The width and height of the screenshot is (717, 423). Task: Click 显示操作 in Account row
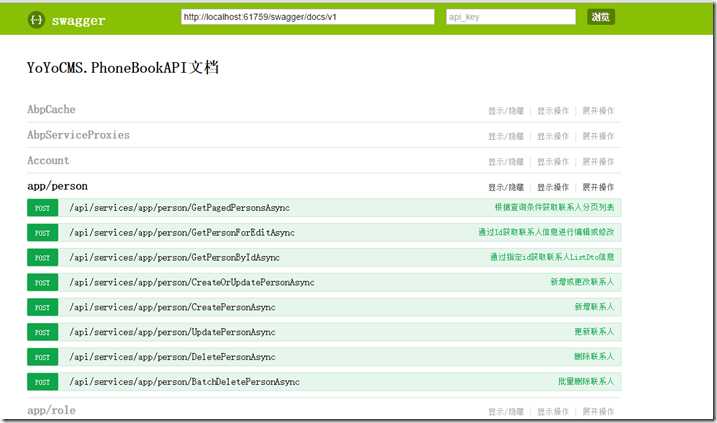click(553, 162)
